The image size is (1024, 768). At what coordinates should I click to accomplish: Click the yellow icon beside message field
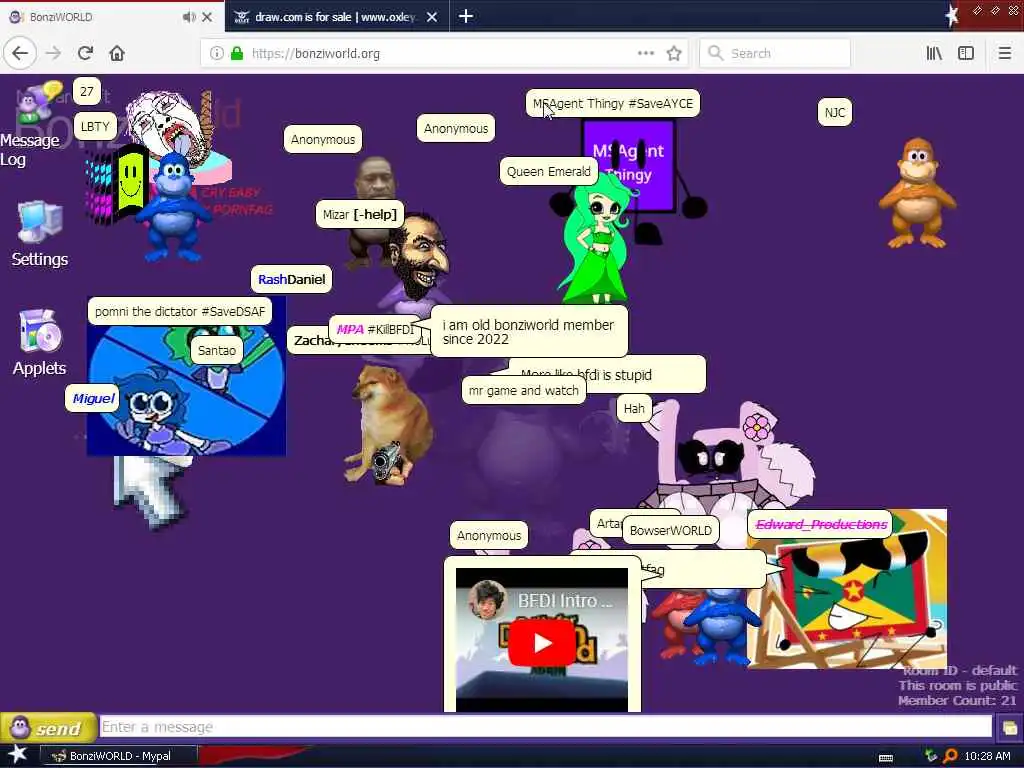click(1008, 728)
